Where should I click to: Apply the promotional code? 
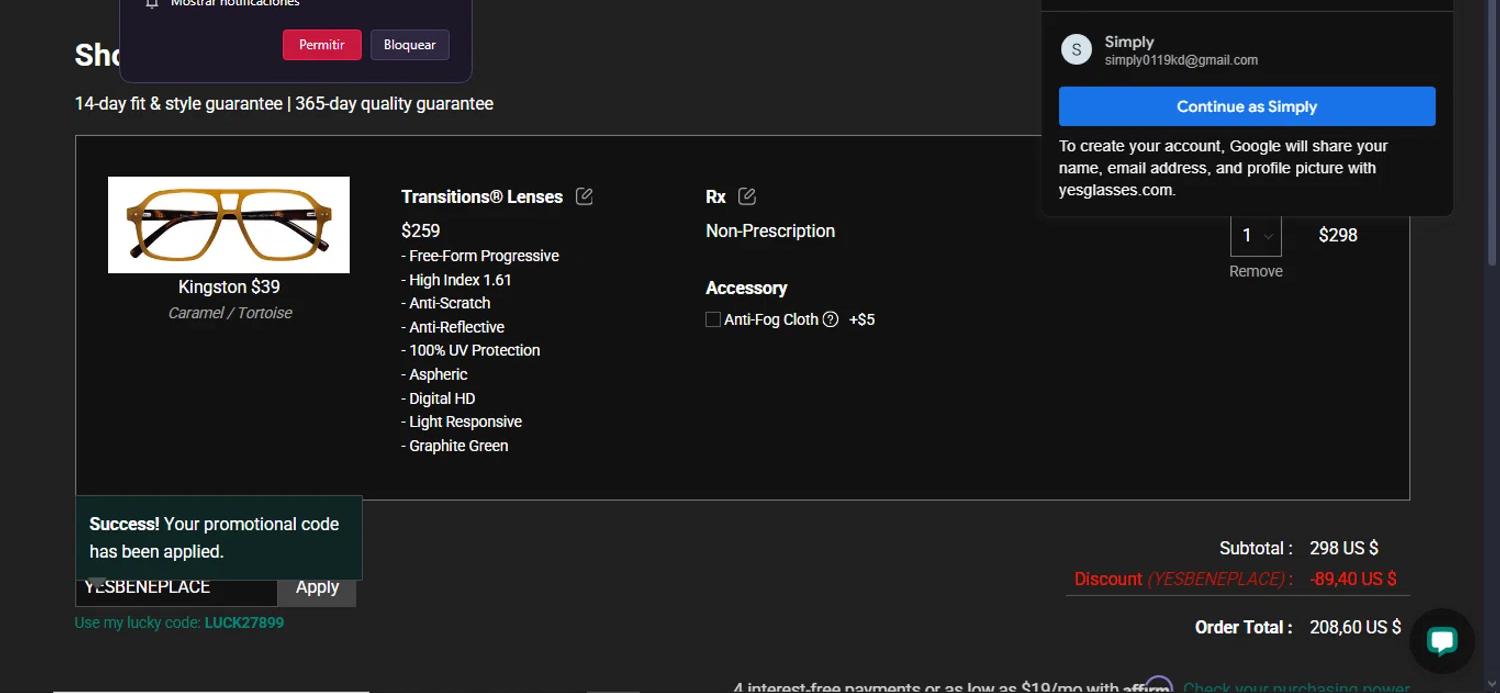pos(317,587)
